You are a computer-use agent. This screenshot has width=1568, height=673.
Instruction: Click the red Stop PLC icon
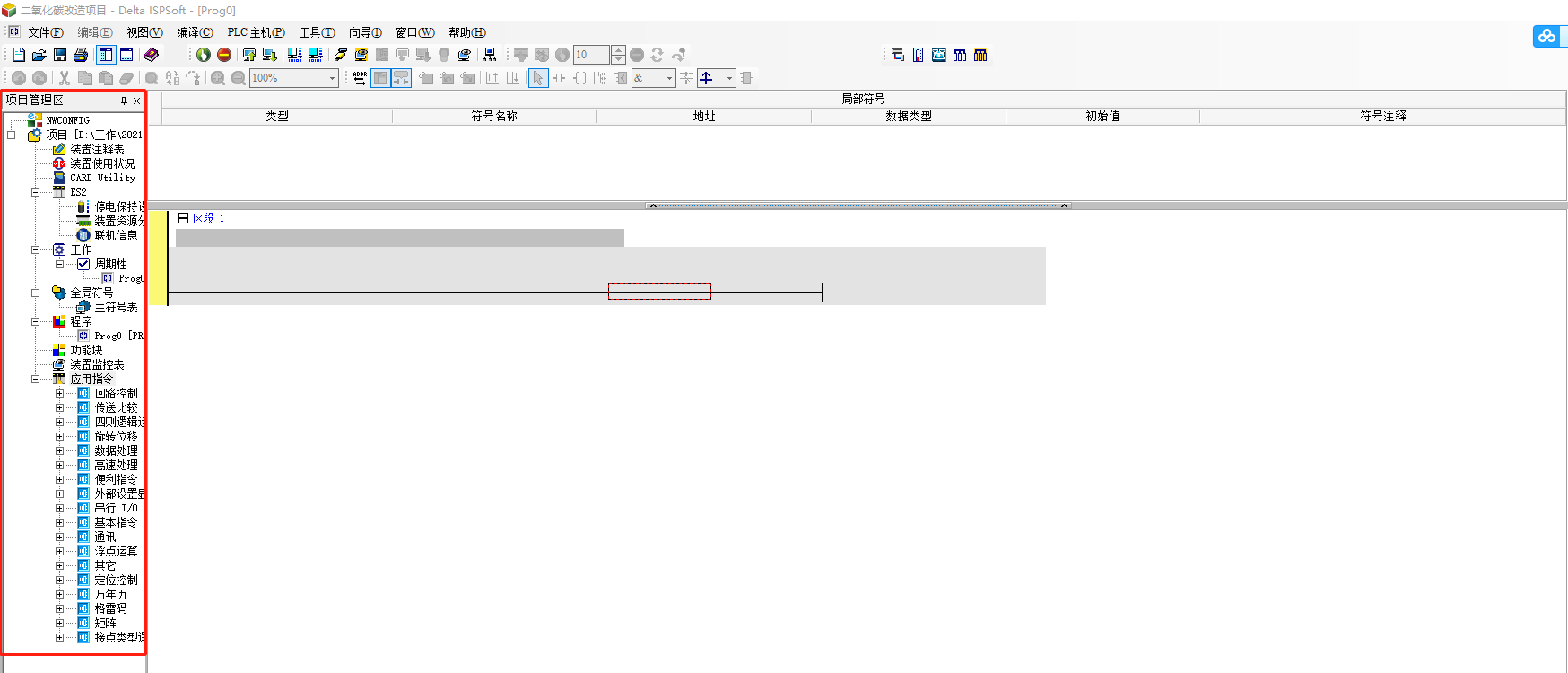tap(224, 55)
